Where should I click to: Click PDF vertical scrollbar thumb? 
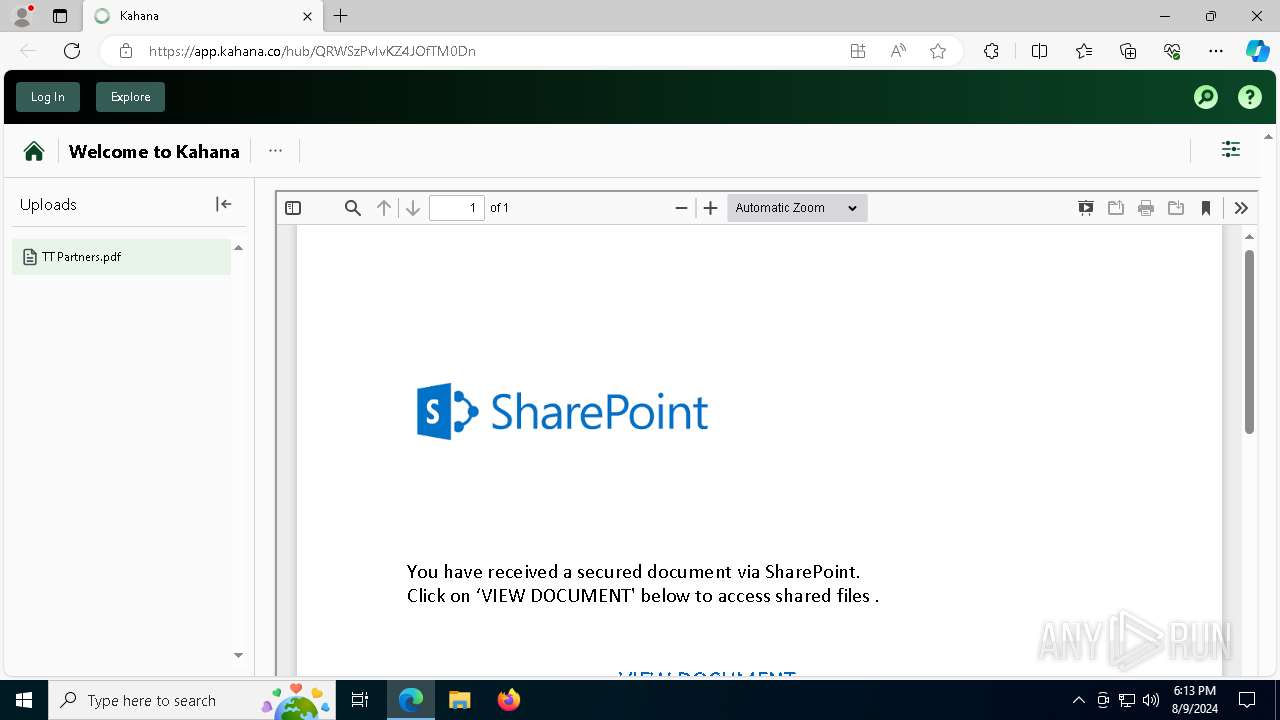pyautogui.click(x=1249, y=342)
